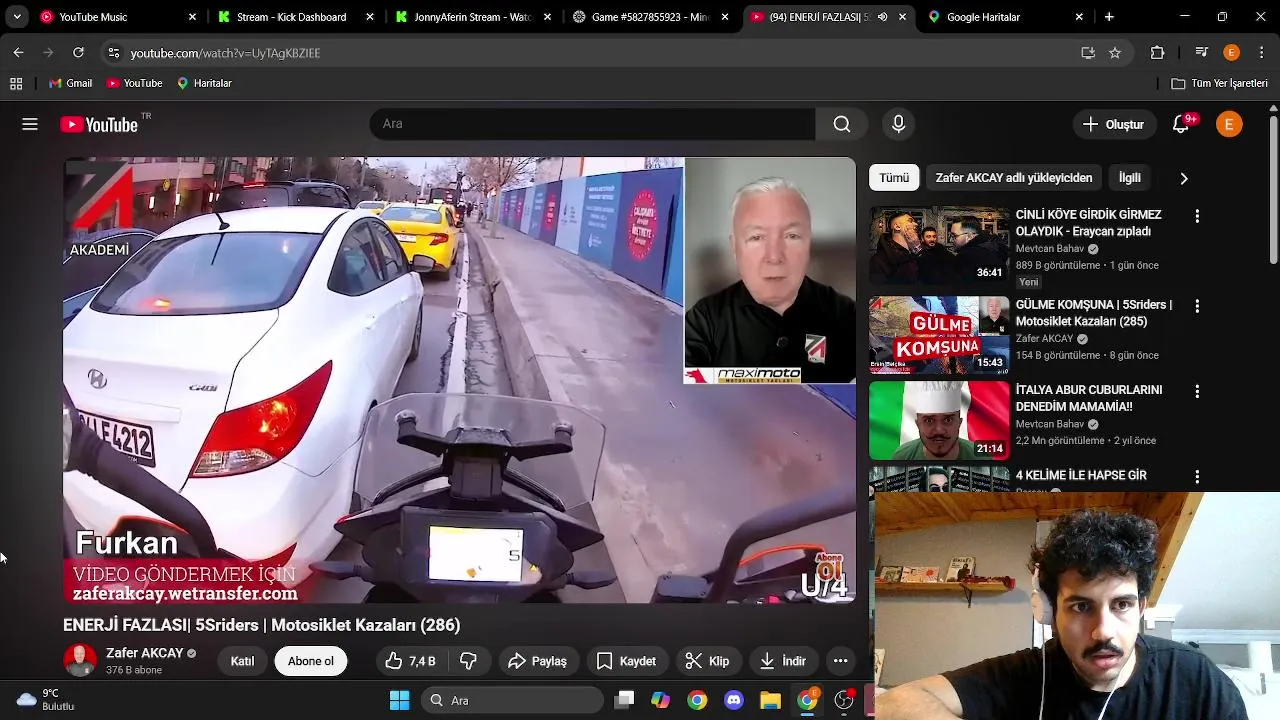
Task: Open Chrome extensions puzzle icon
Action: click(1158, 53)
